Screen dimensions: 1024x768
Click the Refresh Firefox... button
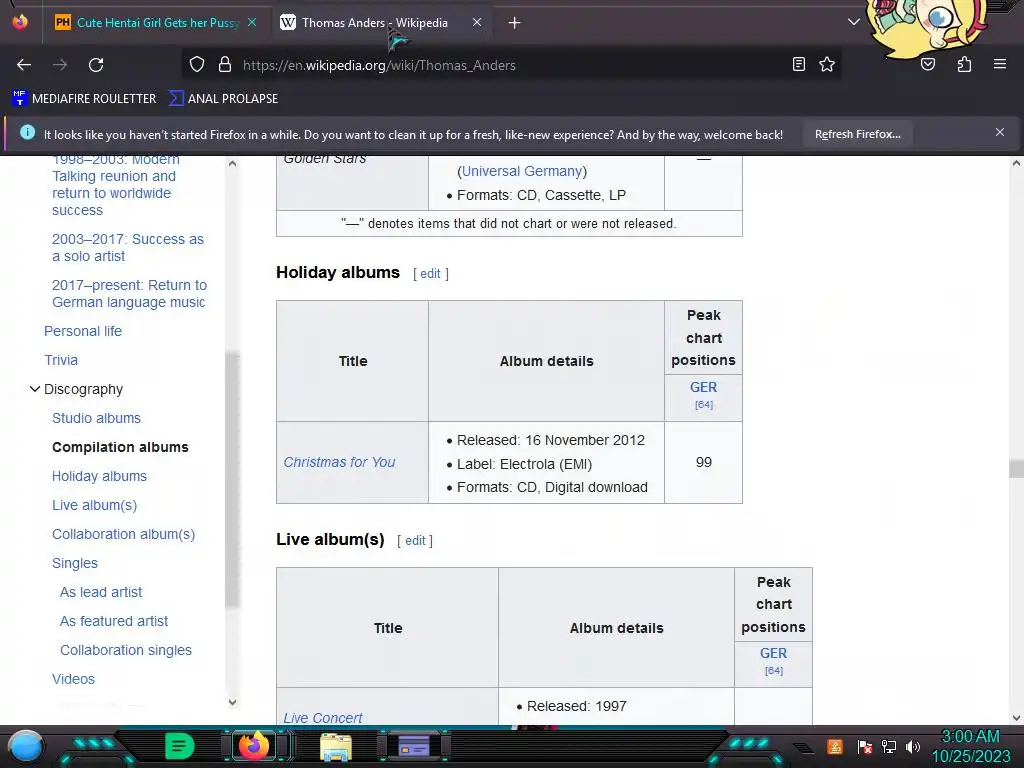pos(857,134)
